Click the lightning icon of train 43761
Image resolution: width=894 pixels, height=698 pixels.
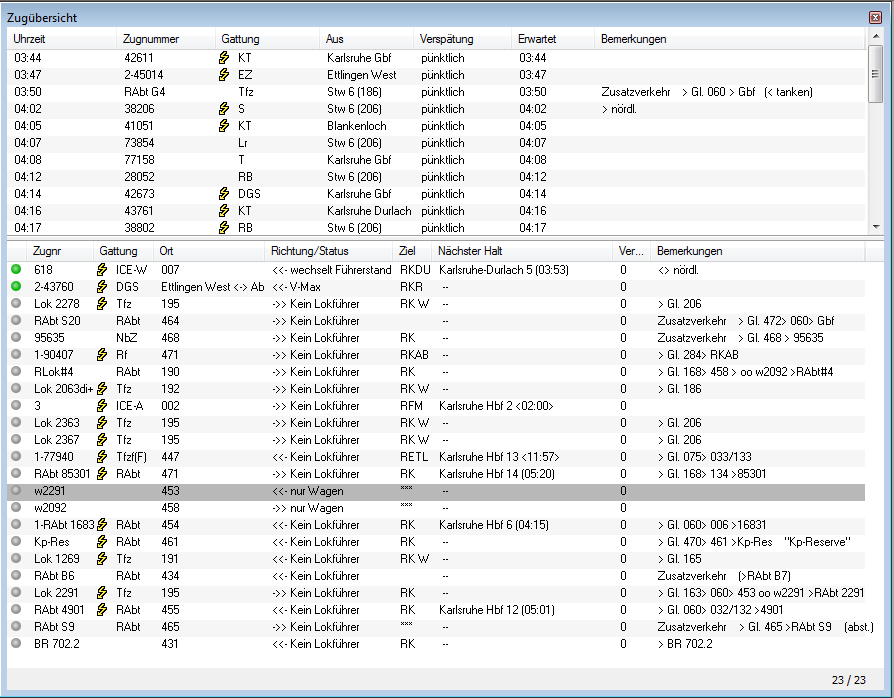tap(224, 211)
